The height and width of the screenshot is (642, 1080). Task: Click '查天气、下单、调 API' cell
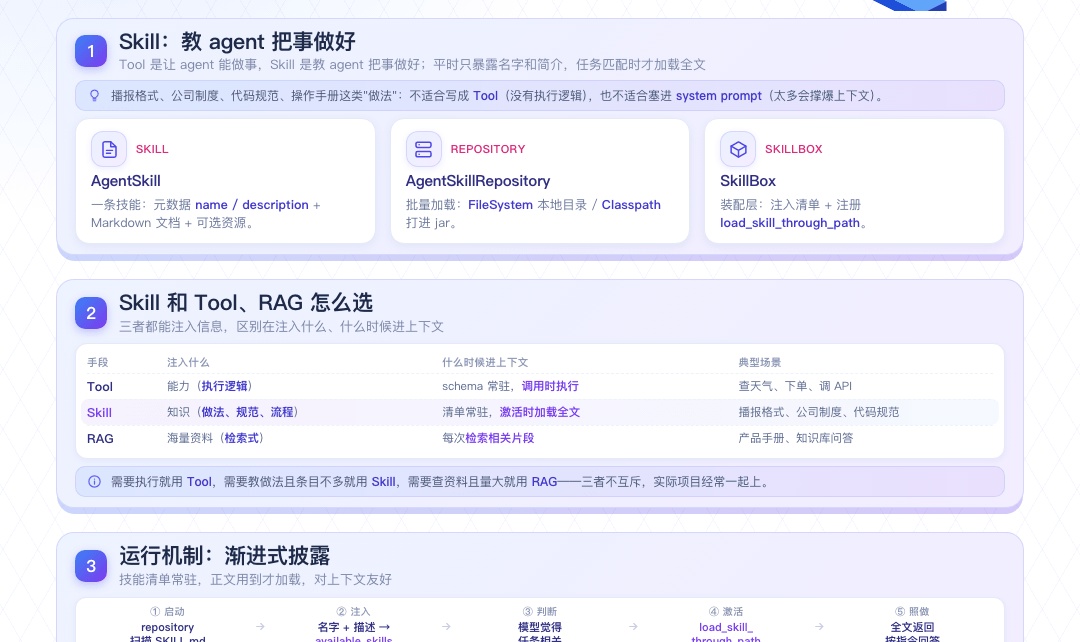coord(795,386)
